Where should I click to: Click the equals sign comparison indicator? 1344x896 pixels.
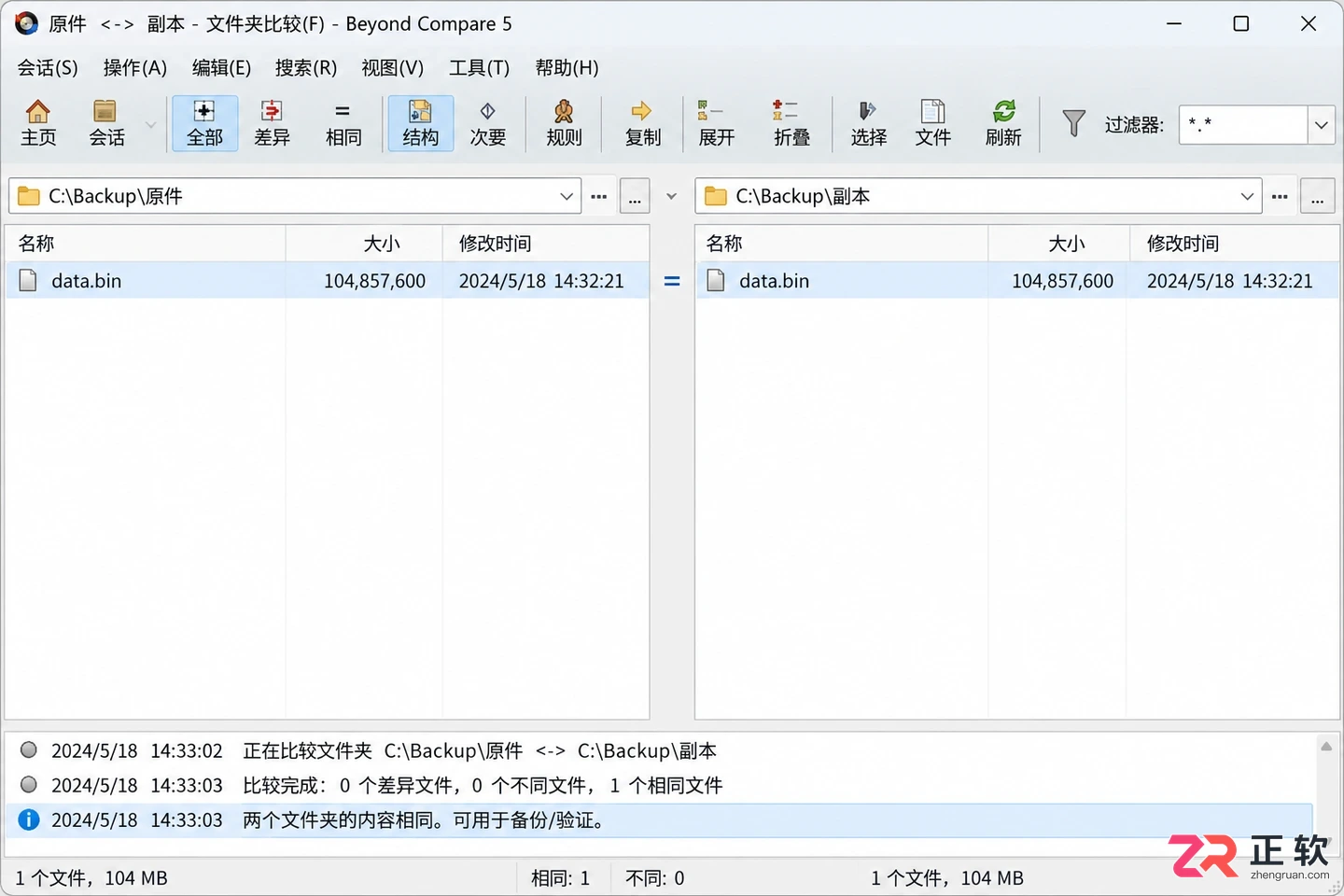672,281
